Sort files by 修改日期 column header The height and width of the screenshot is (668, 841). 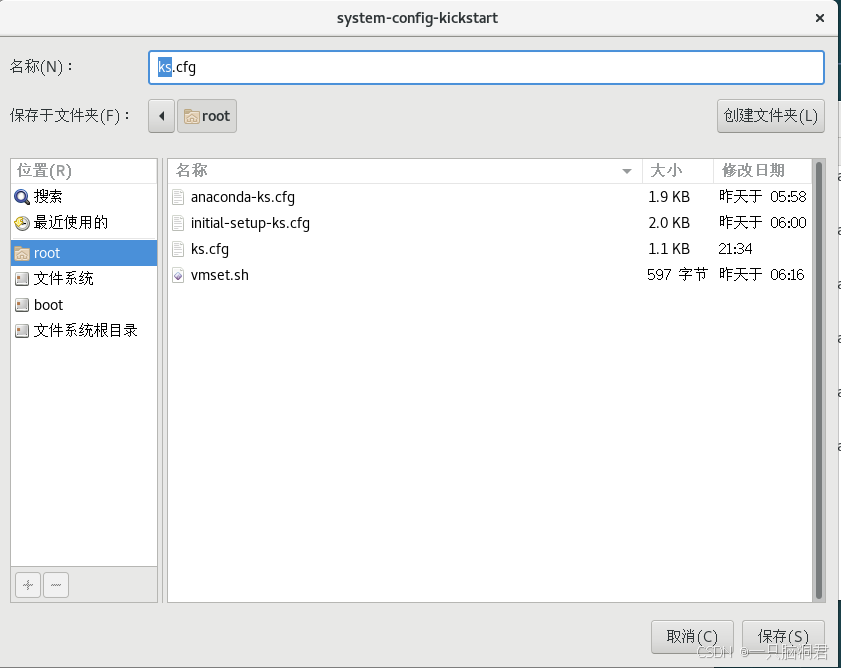pyautogui.click(x=763, y=171)
